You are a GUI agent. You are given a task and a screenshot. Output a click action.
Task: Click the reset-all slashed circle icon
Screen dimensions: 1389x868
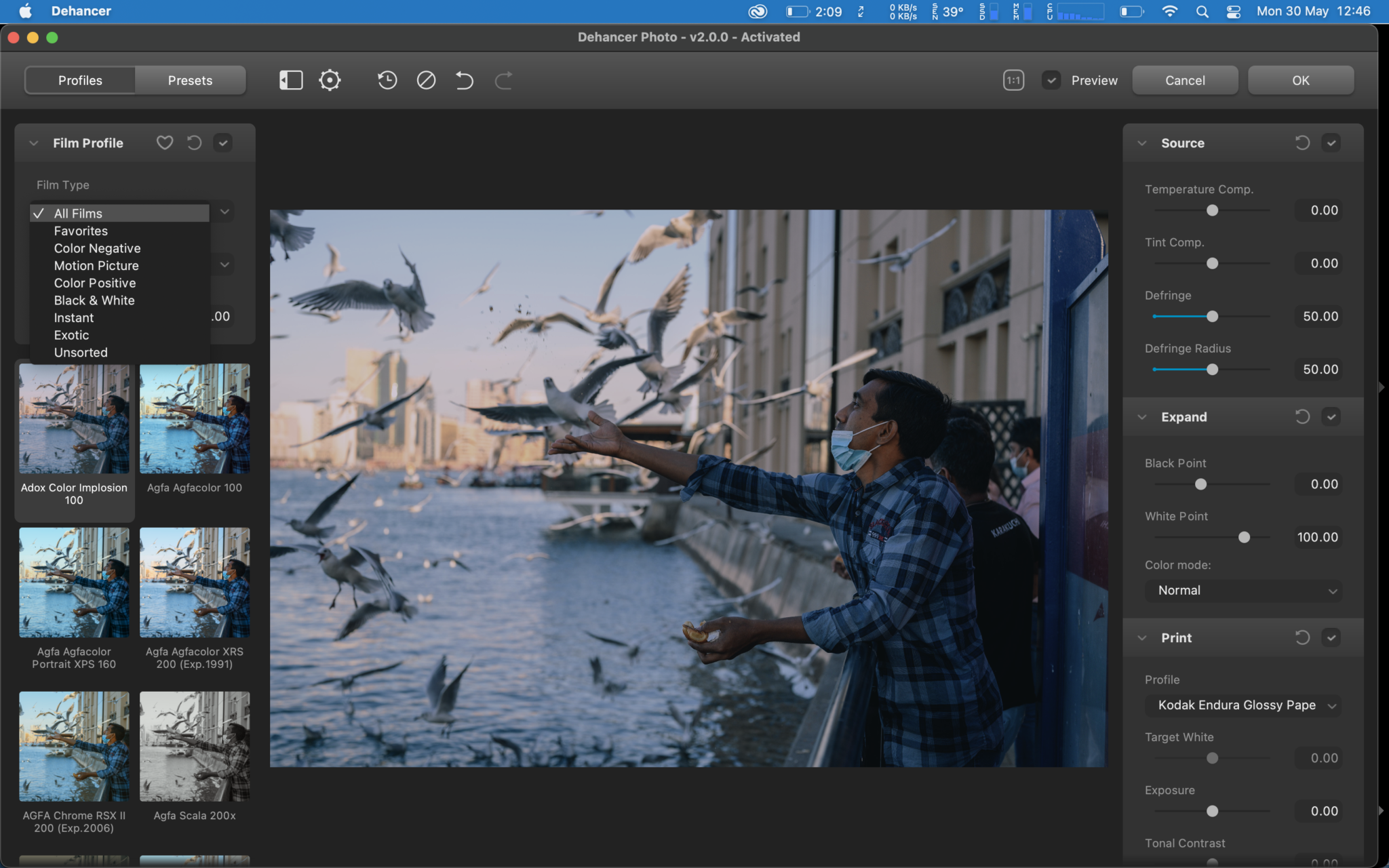click(x=426, y=80)
